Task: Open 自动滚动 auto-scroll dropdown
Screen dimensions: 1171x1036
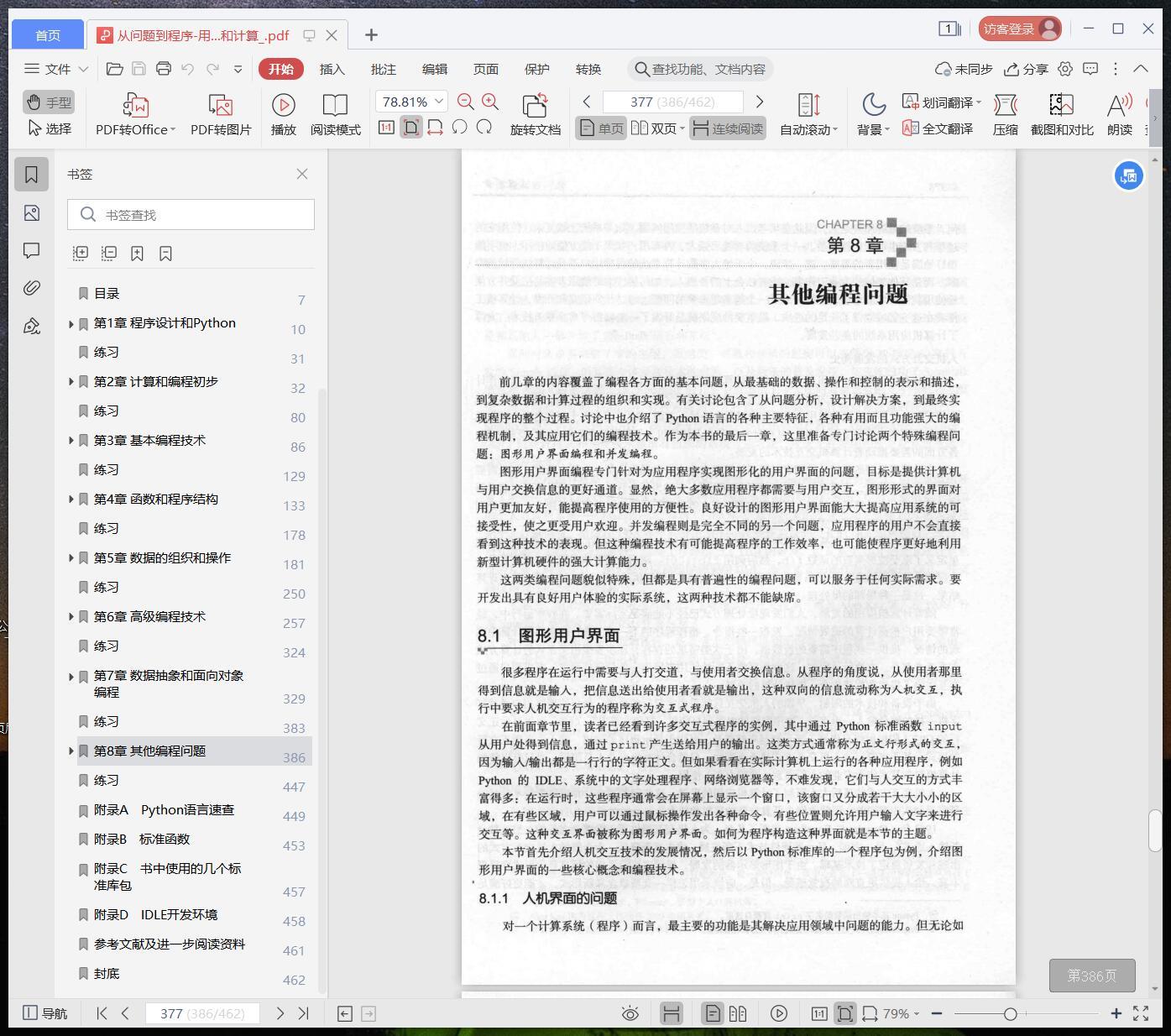Action: coord(808,114)
